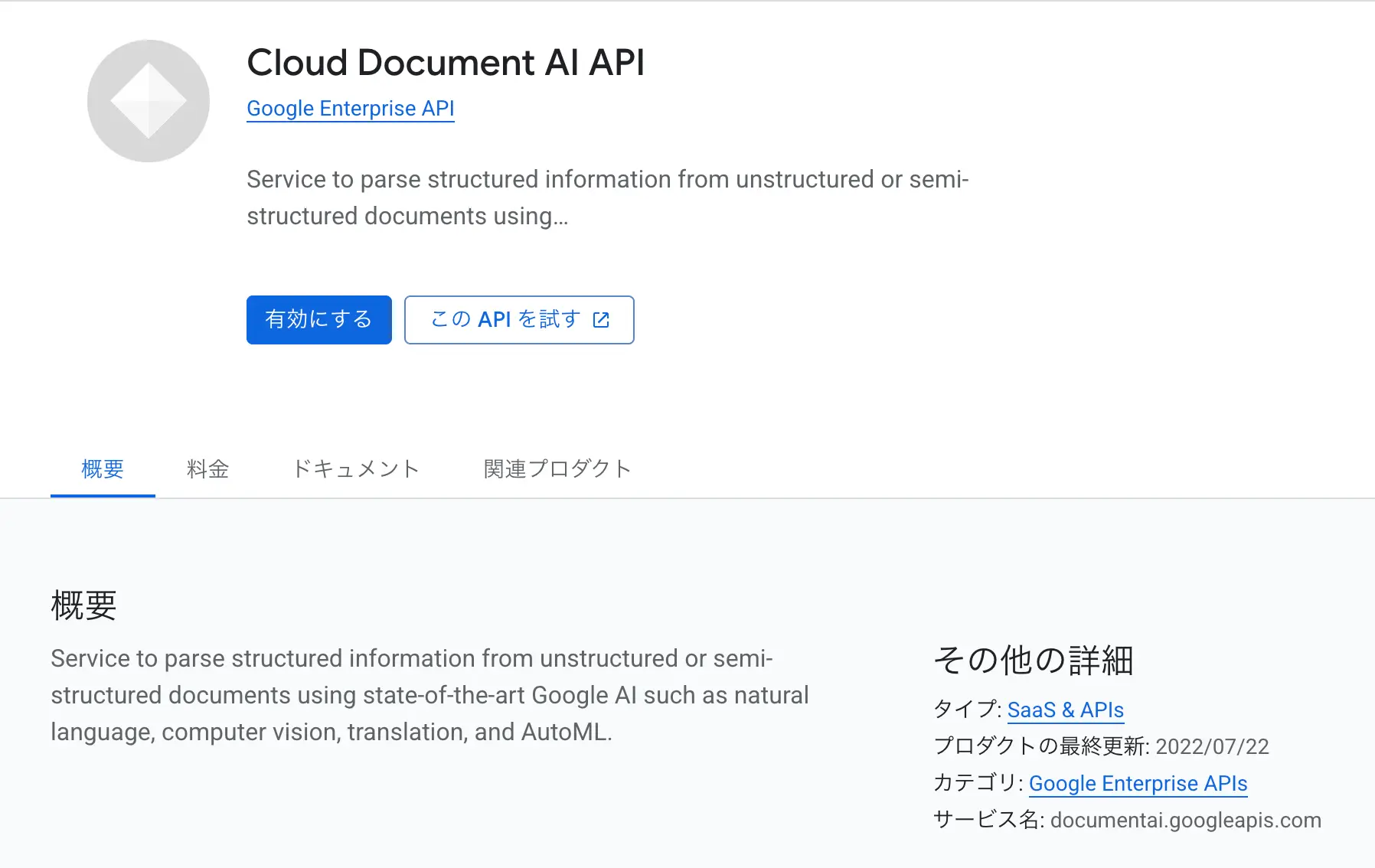
Task: Select the 概要 tab
Action: point(103,468)
